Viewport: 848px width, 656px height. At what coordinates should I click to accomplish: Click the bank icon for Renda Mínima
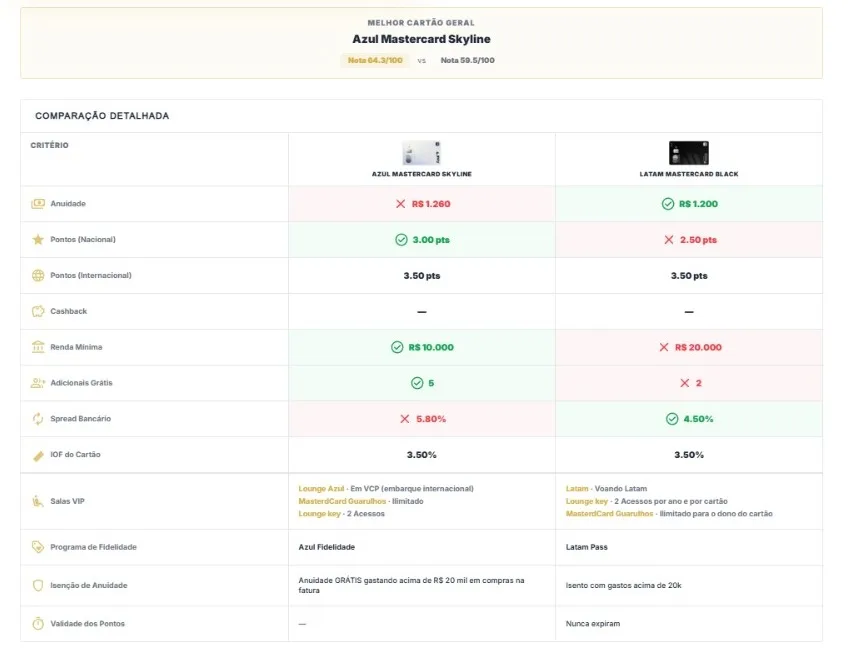[x=38, y=347]
